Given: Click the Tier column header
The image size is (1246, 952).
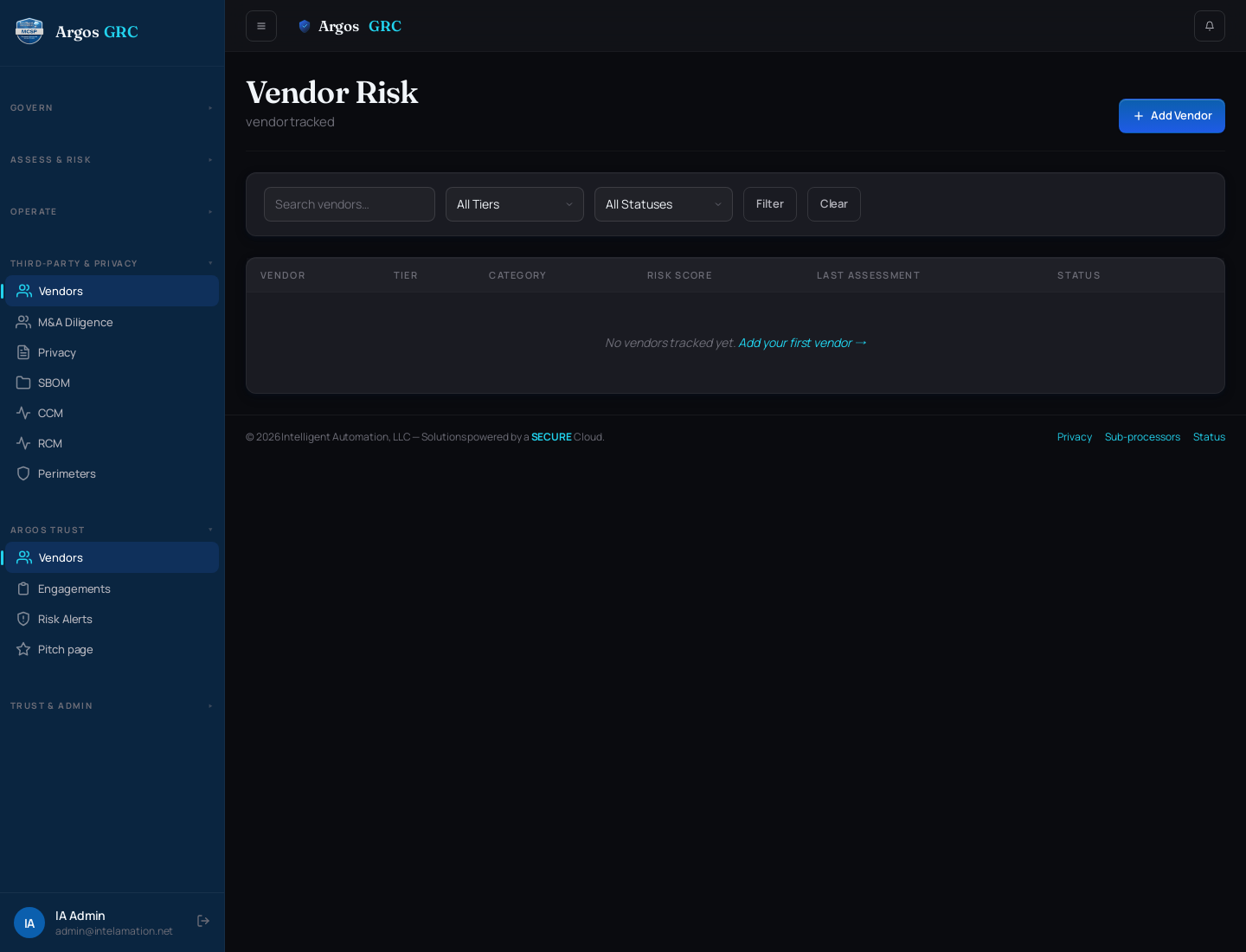Looking at the screenshot, I should [x=406, y=275].
